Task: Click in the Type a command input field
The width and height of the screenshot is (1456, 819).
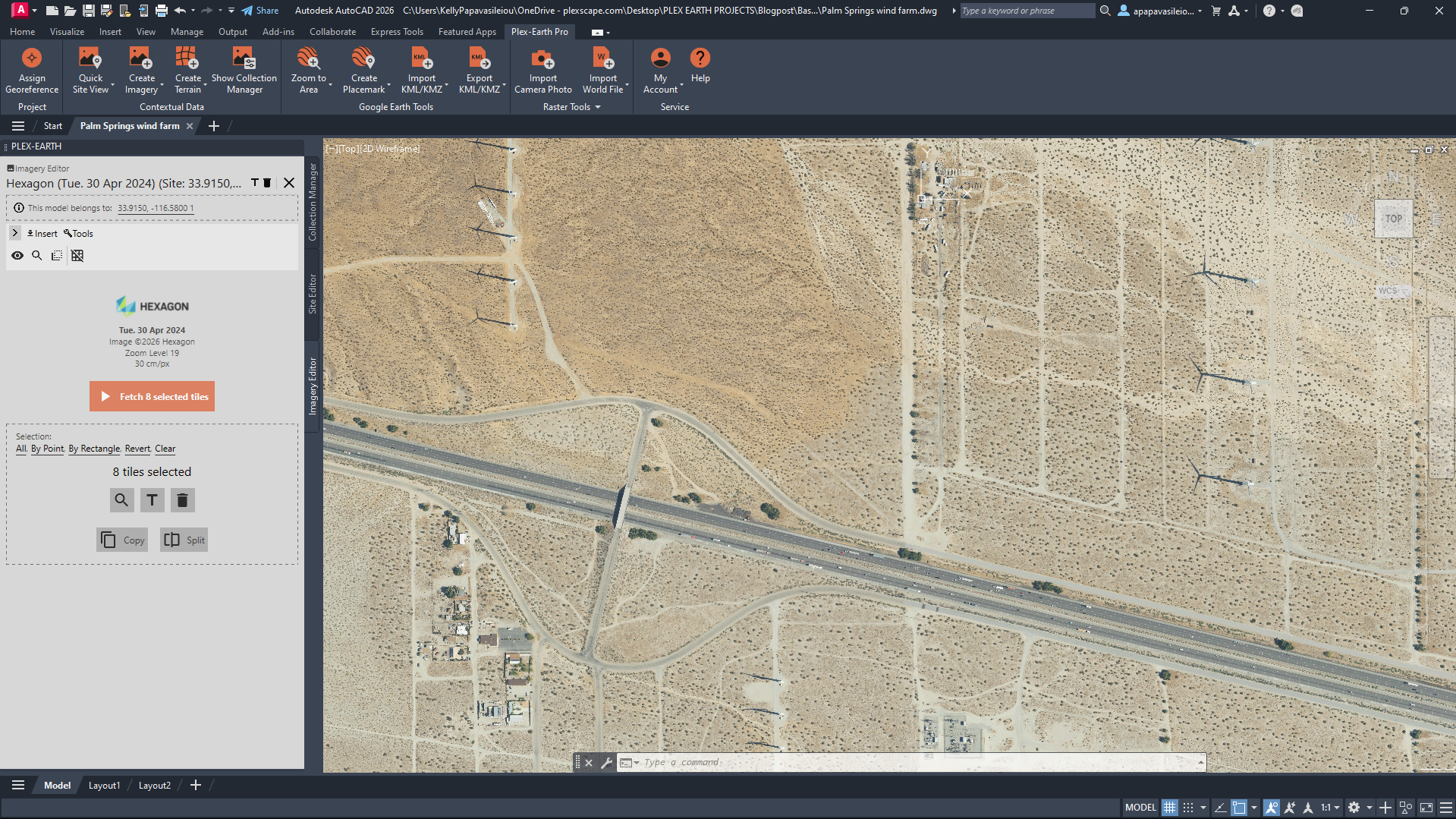Action: click(910, 763)
